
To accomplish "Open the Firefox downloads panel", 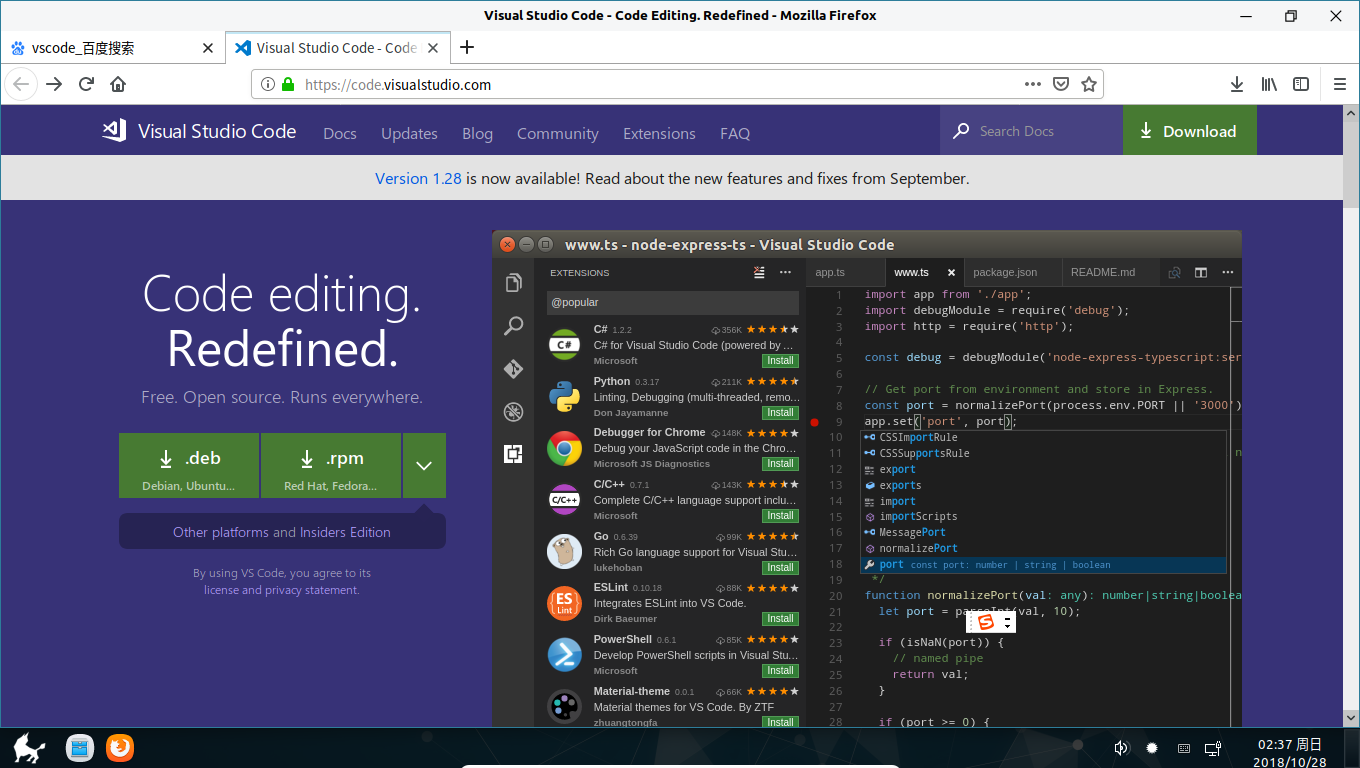I will tap(1237, 85).
